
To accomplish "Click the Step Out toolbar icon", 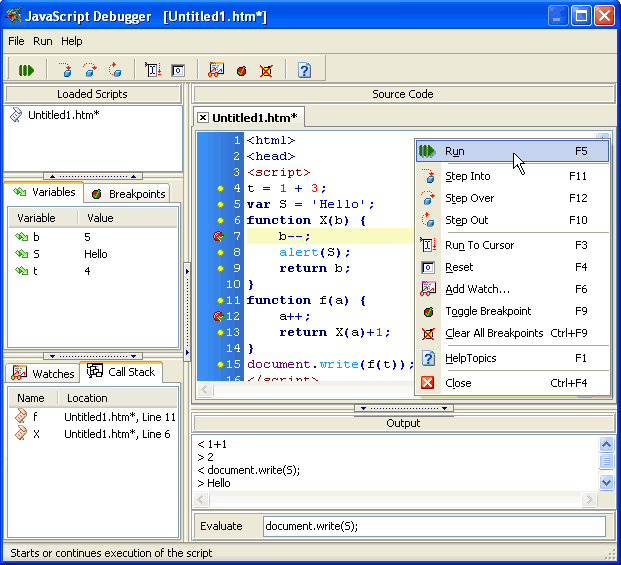I will pos(115,70).
